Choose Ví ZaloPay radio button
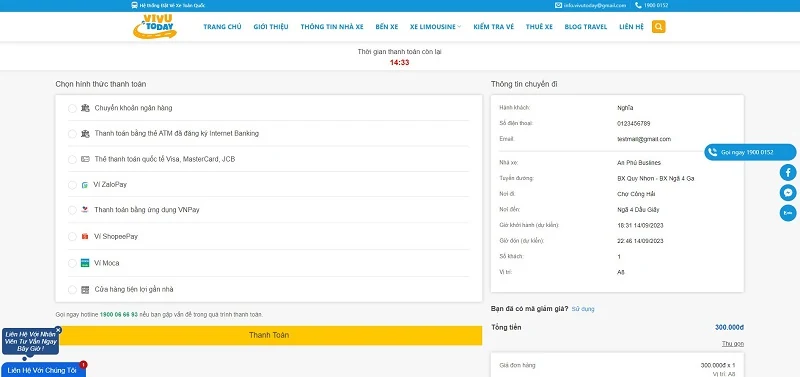This screenshot has width=800, height=377. coord(72,185)
